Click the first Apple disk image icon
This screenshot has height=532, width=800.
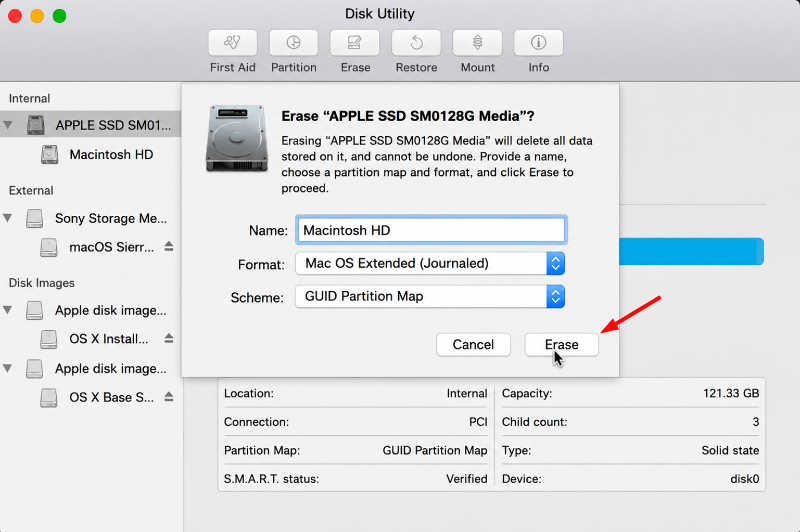coord(35,310)
